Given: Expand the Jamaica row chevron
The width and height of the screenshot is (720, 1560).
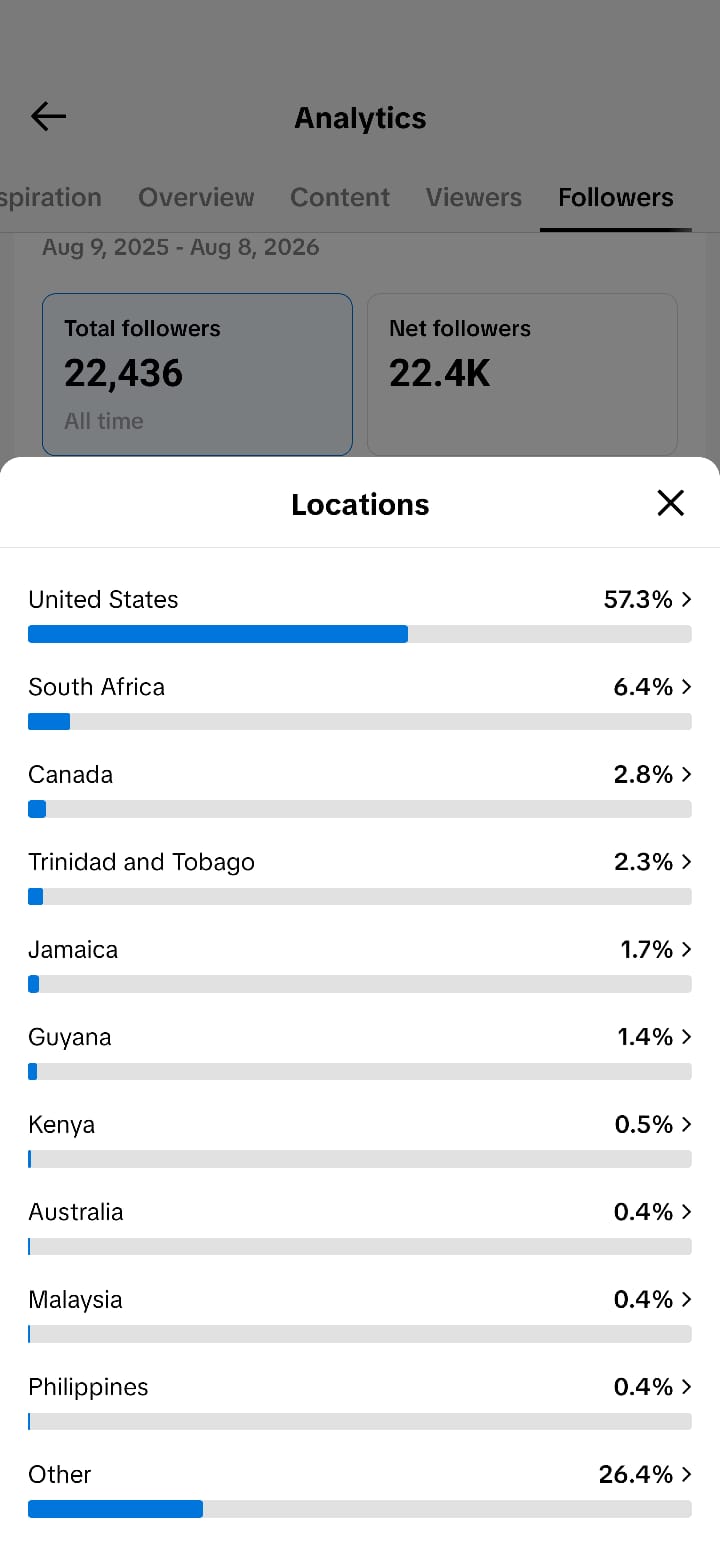Looking at the screenshot, I should tap(686, 949).
